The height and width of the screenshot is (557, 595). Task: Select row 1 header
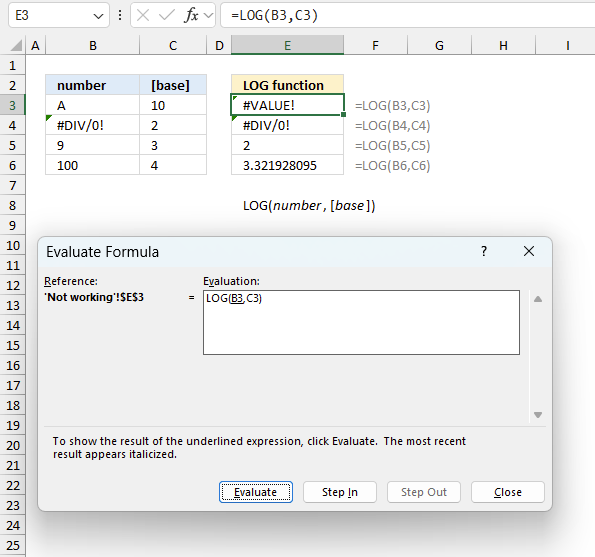point(13,65)
